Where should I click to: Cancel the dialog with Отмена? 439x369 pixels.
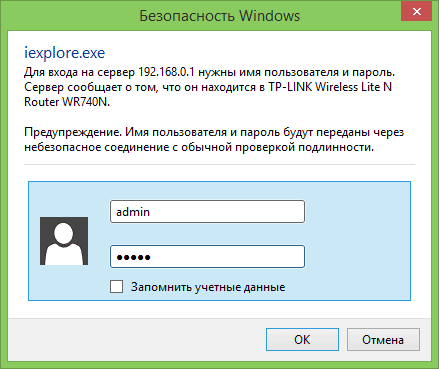click(x=383, y=339)
